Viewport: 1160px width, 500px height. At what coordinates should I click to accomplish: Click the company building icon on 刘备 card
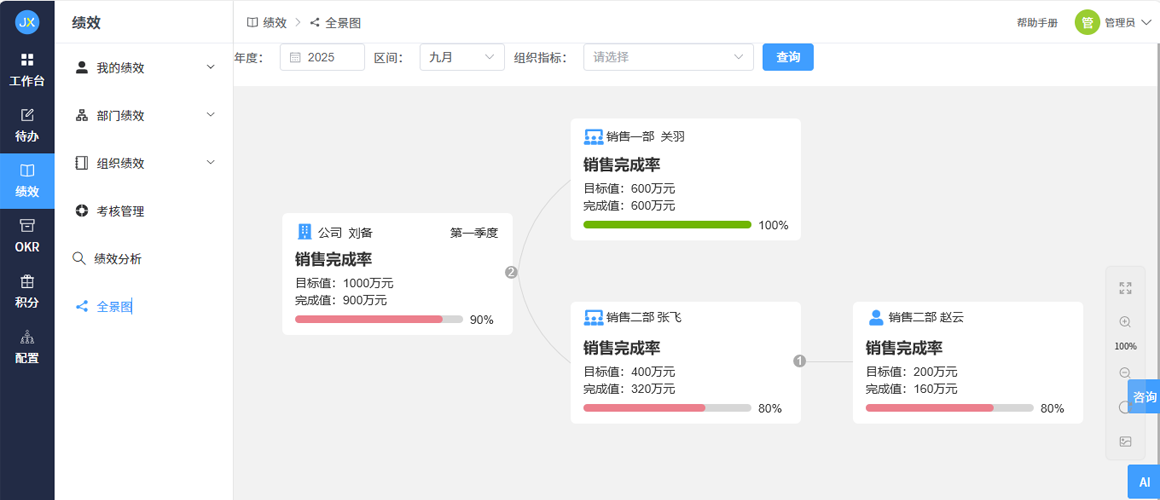click(x=305, y=232)
